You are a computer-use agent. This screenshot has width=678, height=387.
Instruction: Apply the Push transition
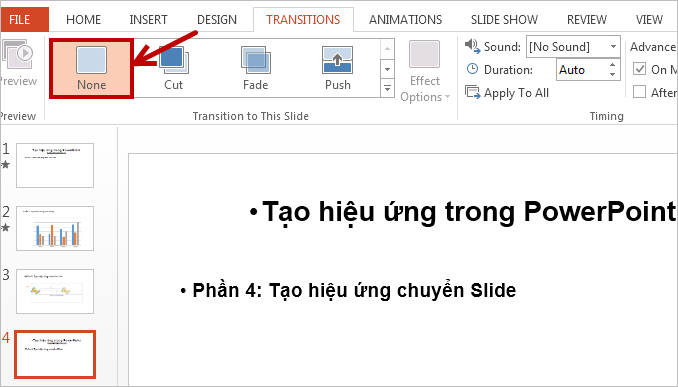pyautogui.click(x=337, y=68)
